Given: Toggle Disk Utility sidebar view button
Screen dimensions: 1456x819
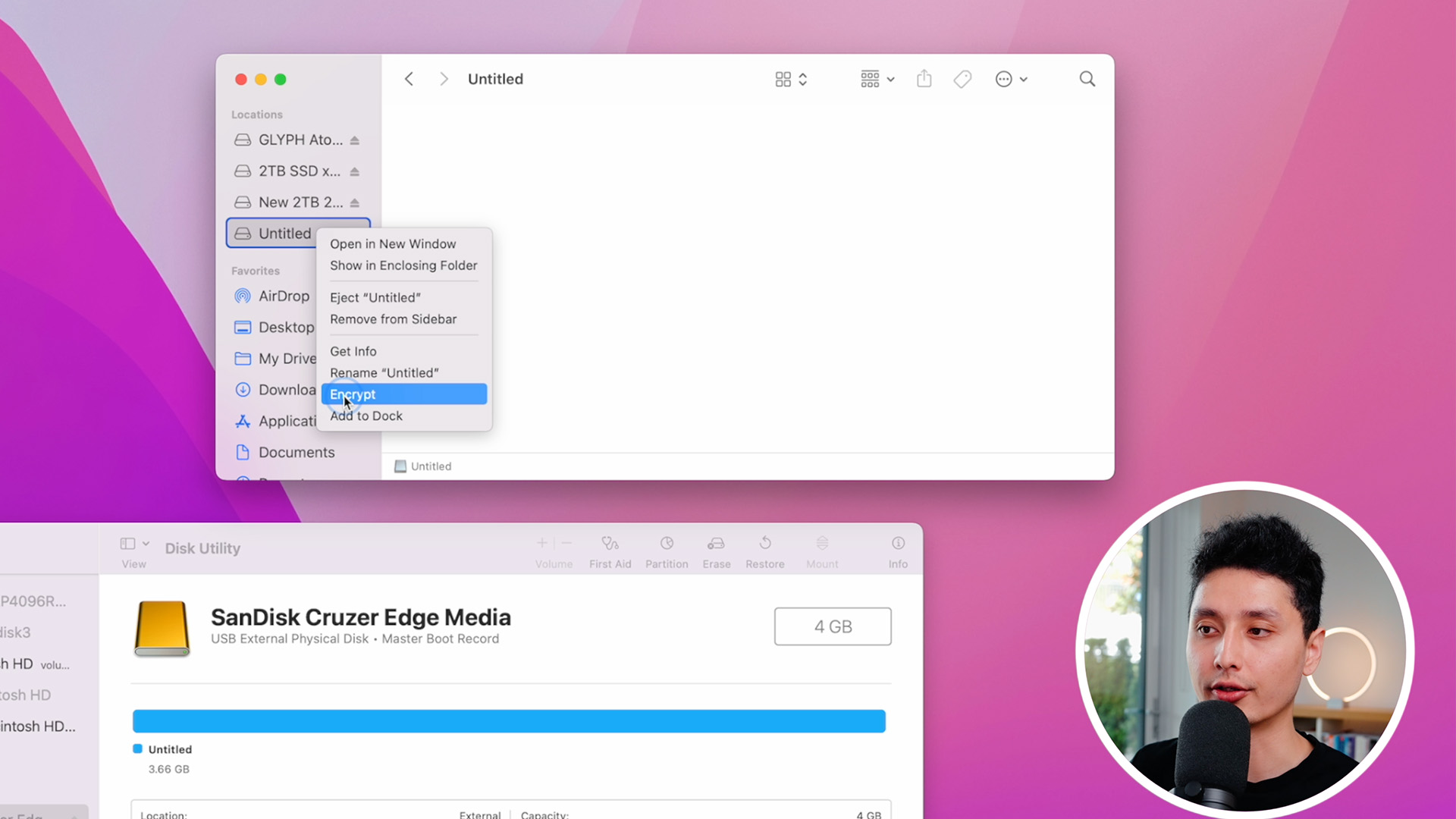Looking at the screenshot, I should [127, 544].
